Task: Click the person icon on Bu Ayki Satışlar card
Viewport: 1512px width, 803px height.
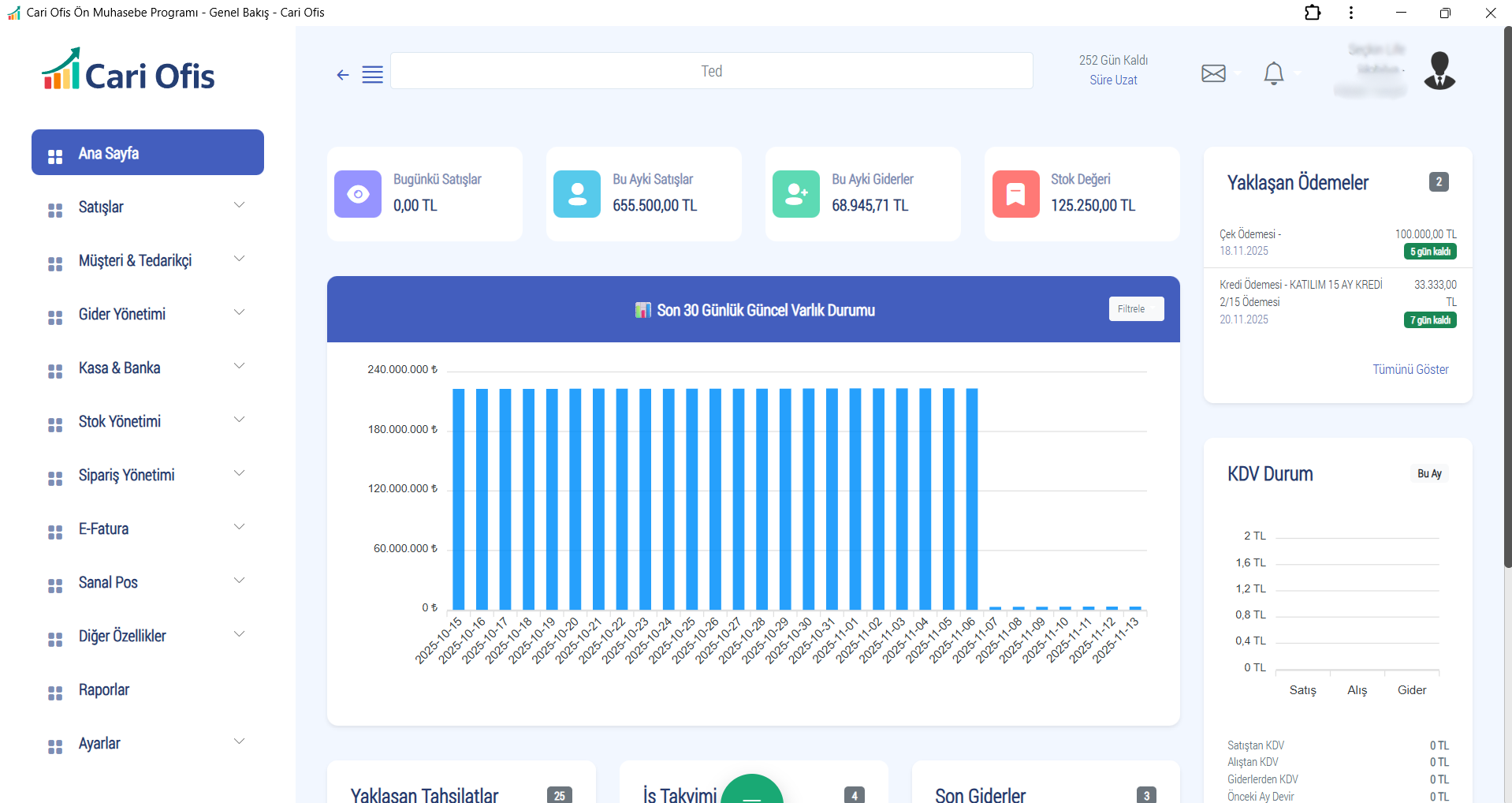Action: pyautogui.click(x=577, y=193)
